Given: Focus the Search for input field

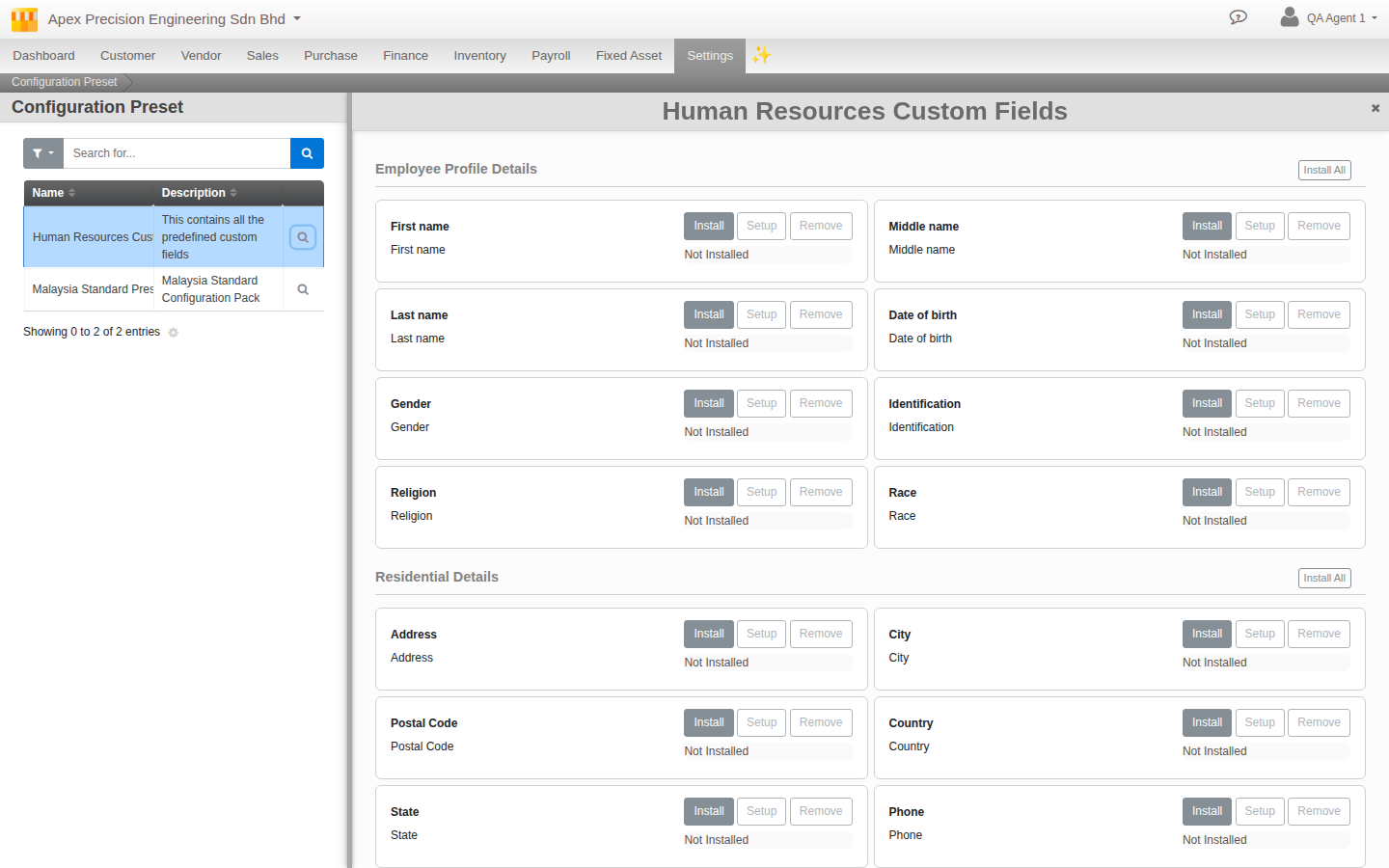Looking at the screenshot, I should coord(177,153).
